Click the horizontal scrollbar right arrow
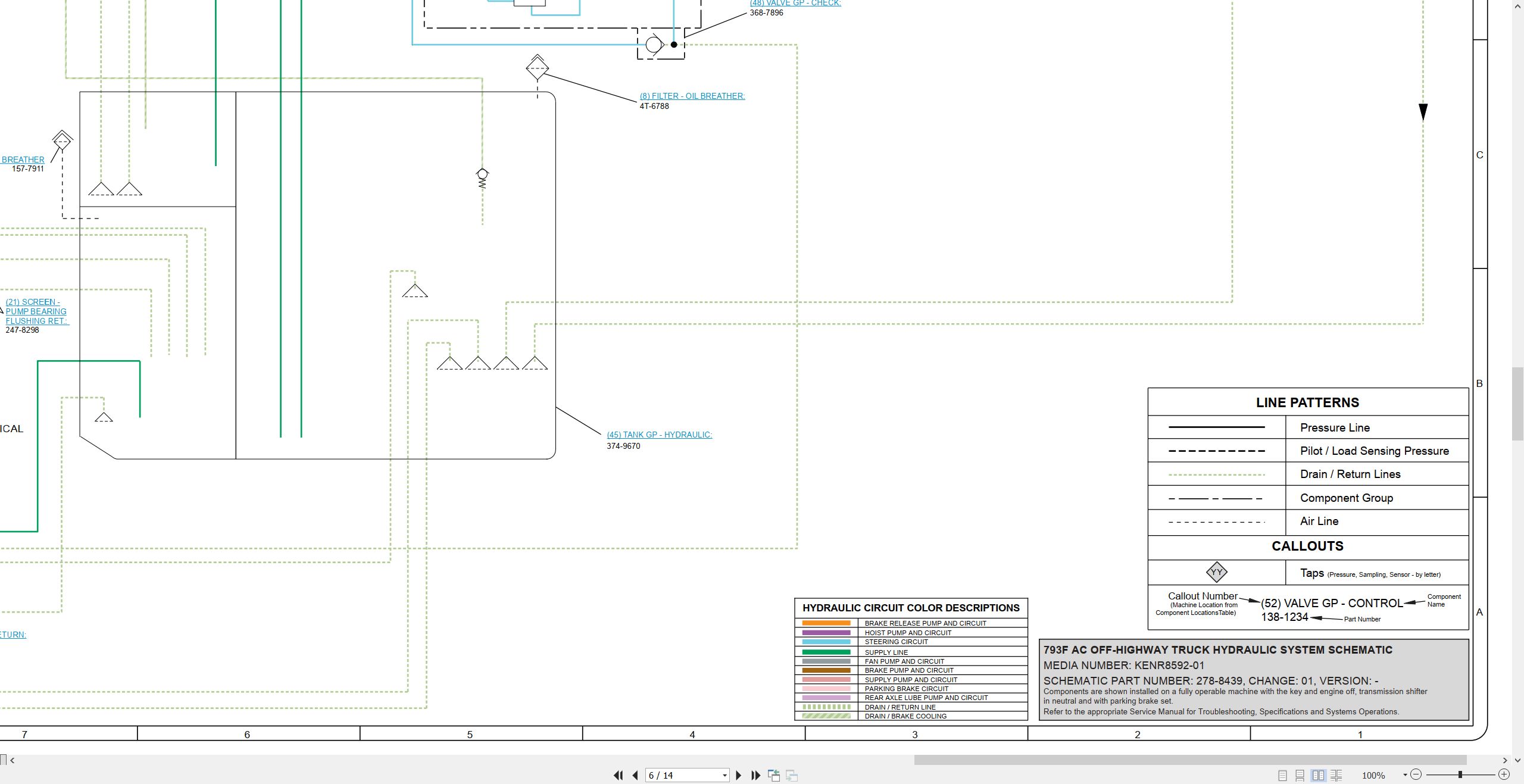The width and height of the screenshot is (1524, 784). (1505, 760)
